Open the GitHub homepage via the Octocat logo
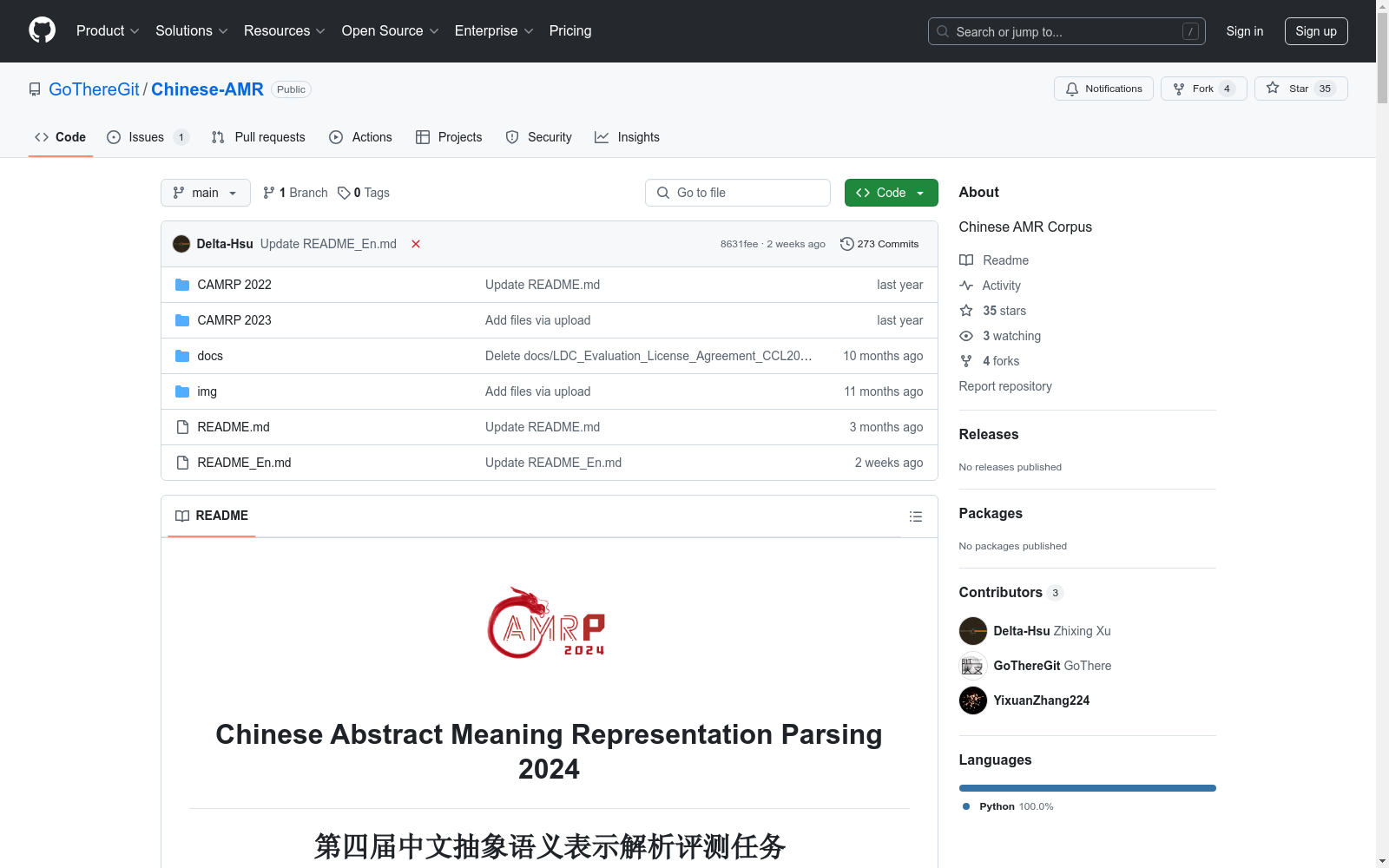The image size is (1389, 868). pyautogui.click(x=42, y=30)
